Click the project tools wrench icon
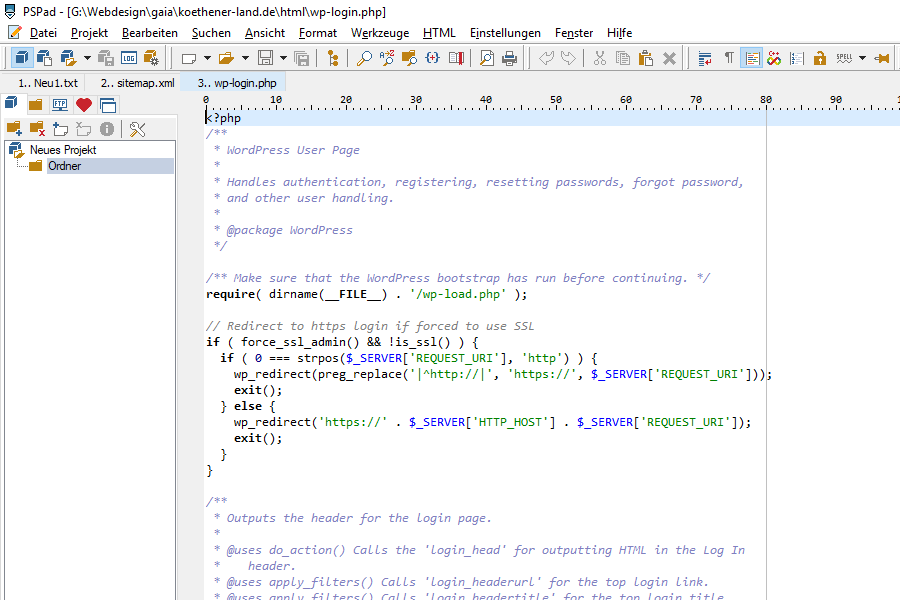Image resolution: width=900 pixels, height=600 pixels. 137,129
